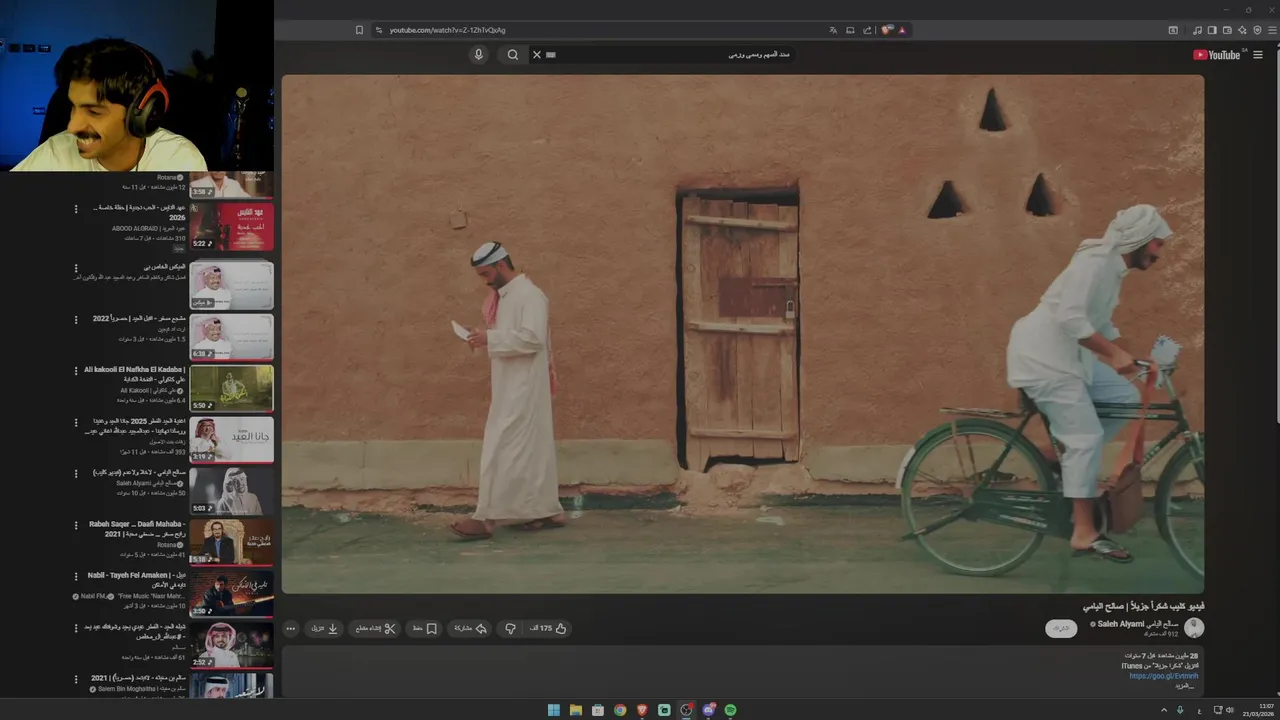The height and width of the screenshot is (720, 1280).
Task: Open options menu for 5:03 Saleh Alyami video
Action: click(76, 473)
